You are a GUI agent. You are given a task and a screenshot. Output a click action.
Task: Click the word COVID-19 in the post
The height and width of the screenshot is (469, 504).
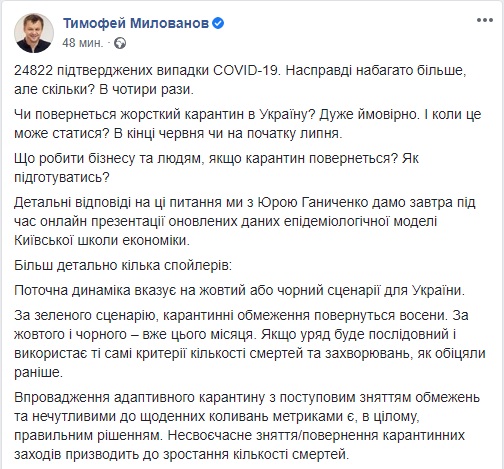pyautogui.click(x=246, y=71)
